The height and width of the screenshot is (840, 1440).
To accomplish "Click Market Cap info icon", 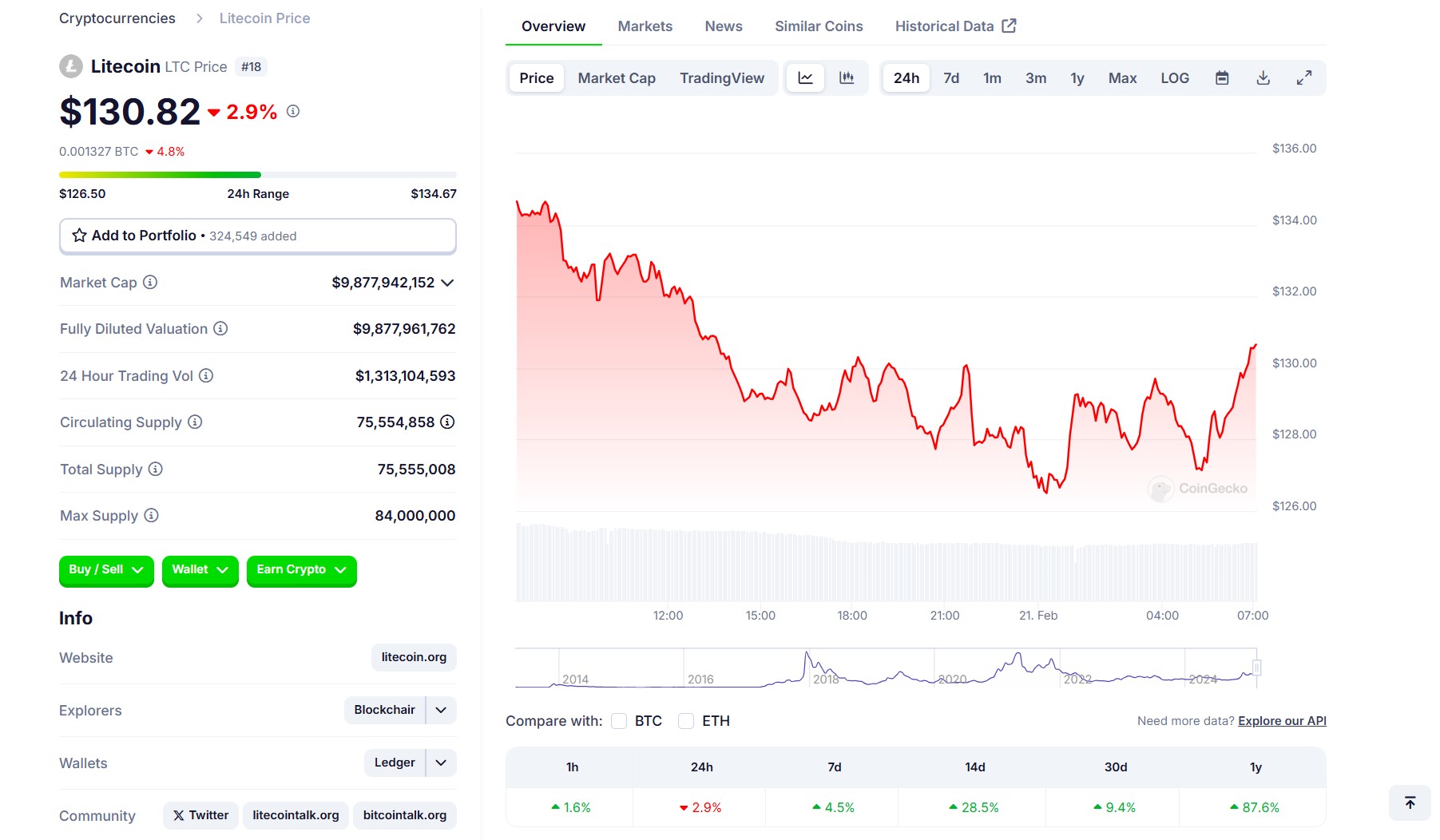I will [150, 282].
